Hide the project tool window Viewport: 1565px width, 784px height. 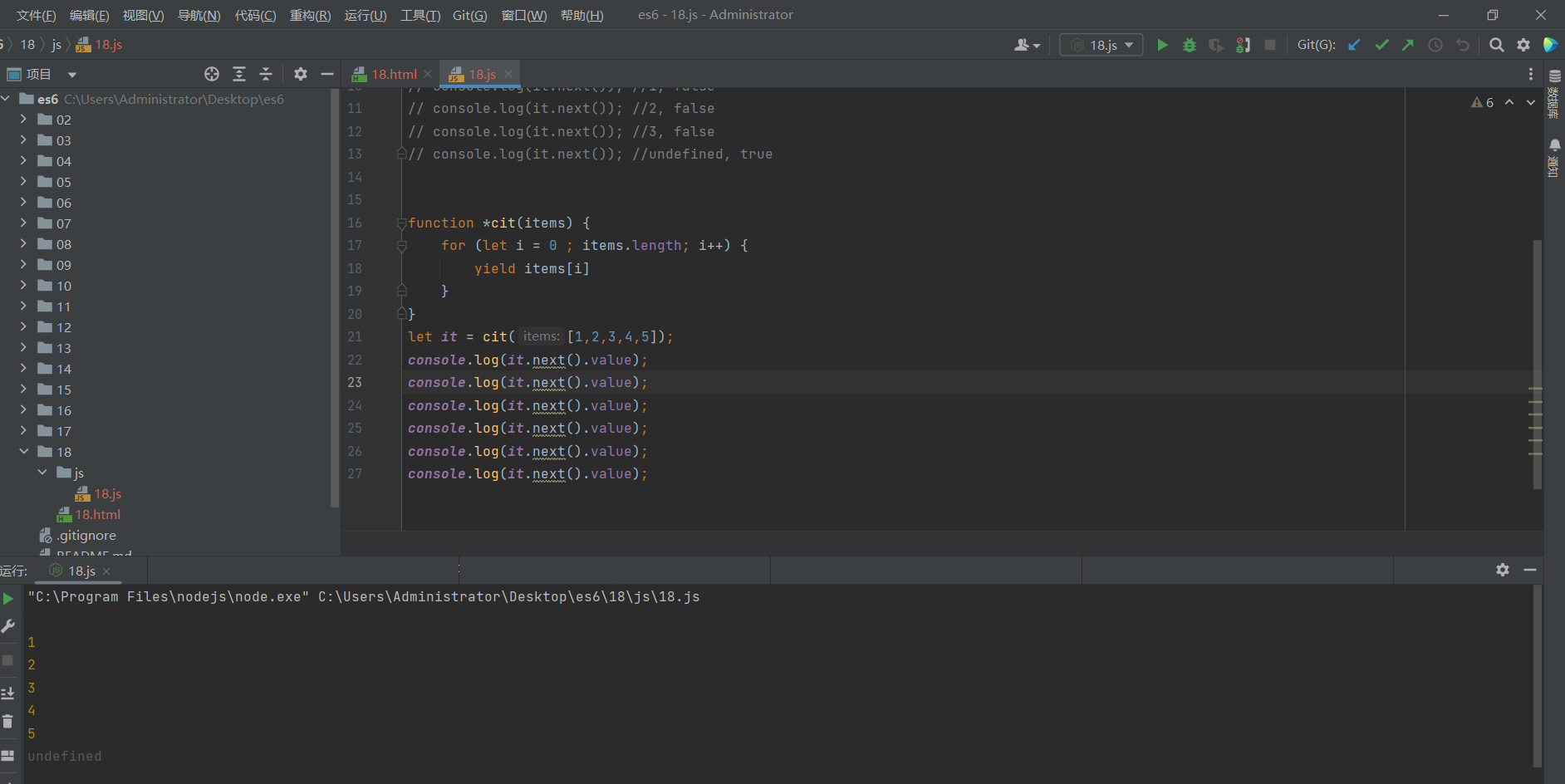[327, 74]
